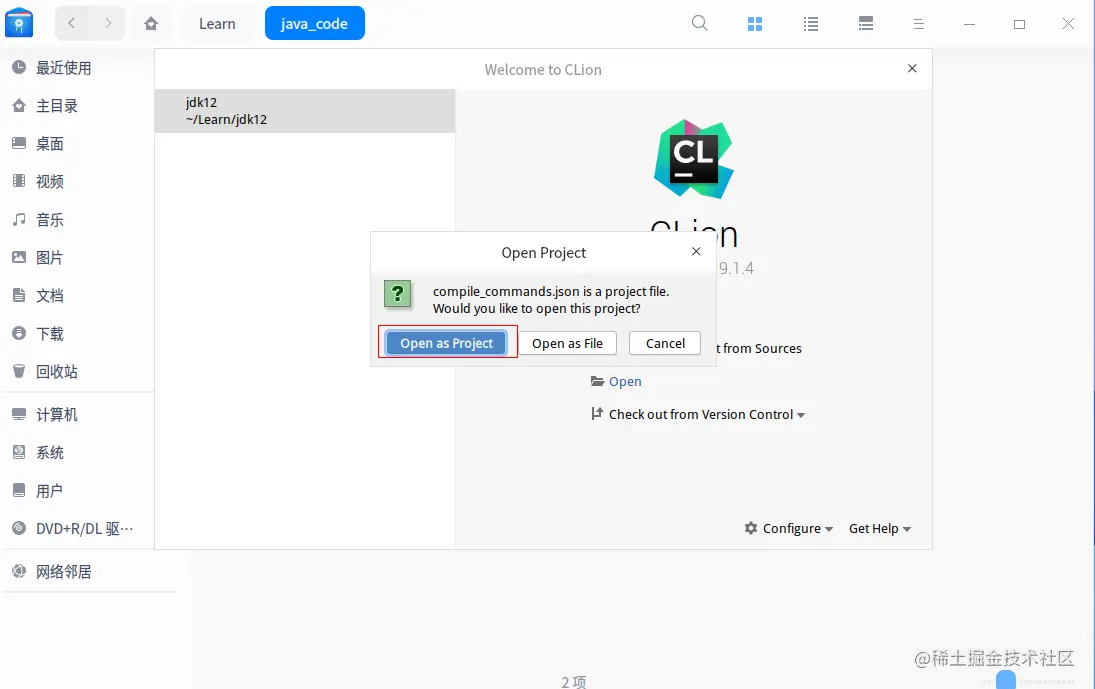
Task: Click the 回收站 trash icon
Action: [x=19, y=371]
